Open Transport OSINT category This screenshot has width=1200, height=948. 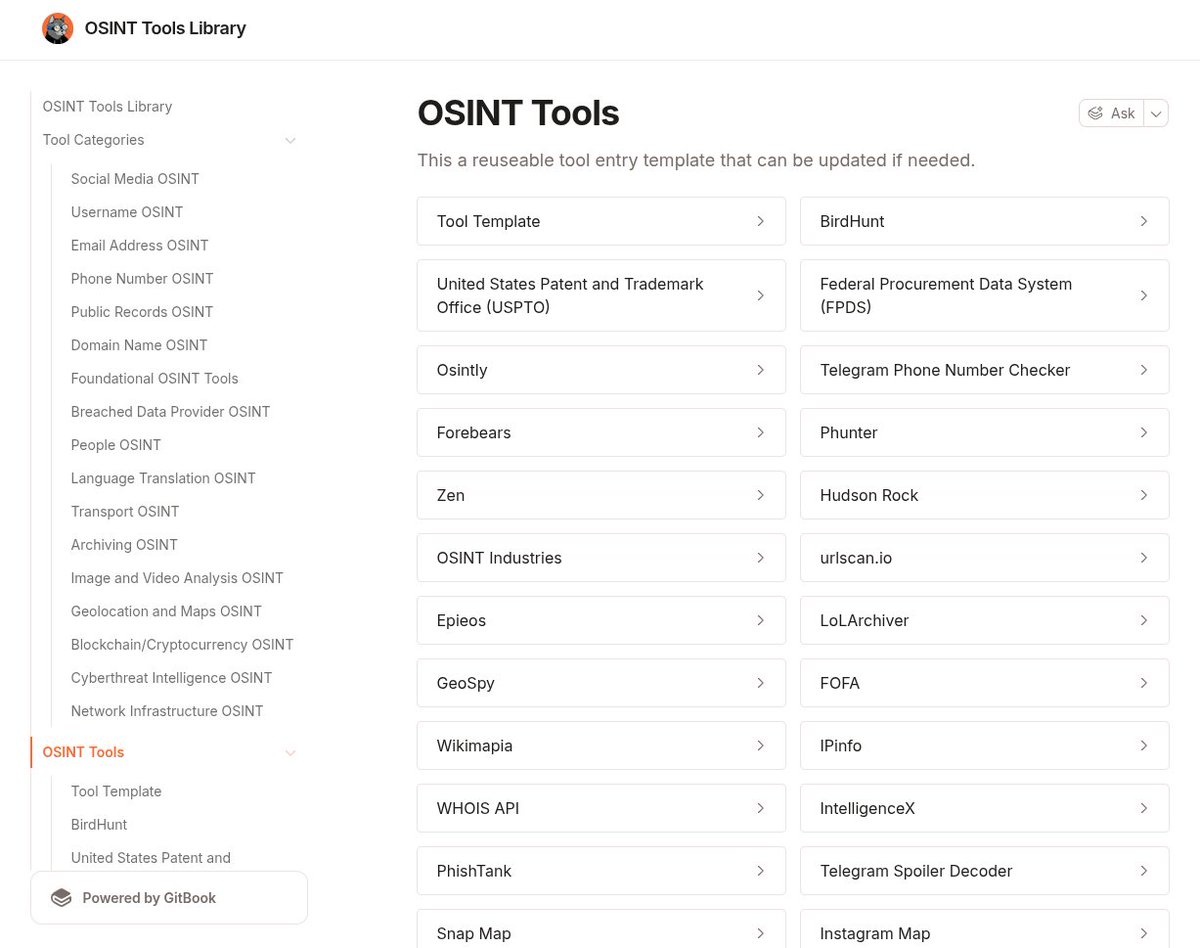point(125,511)
